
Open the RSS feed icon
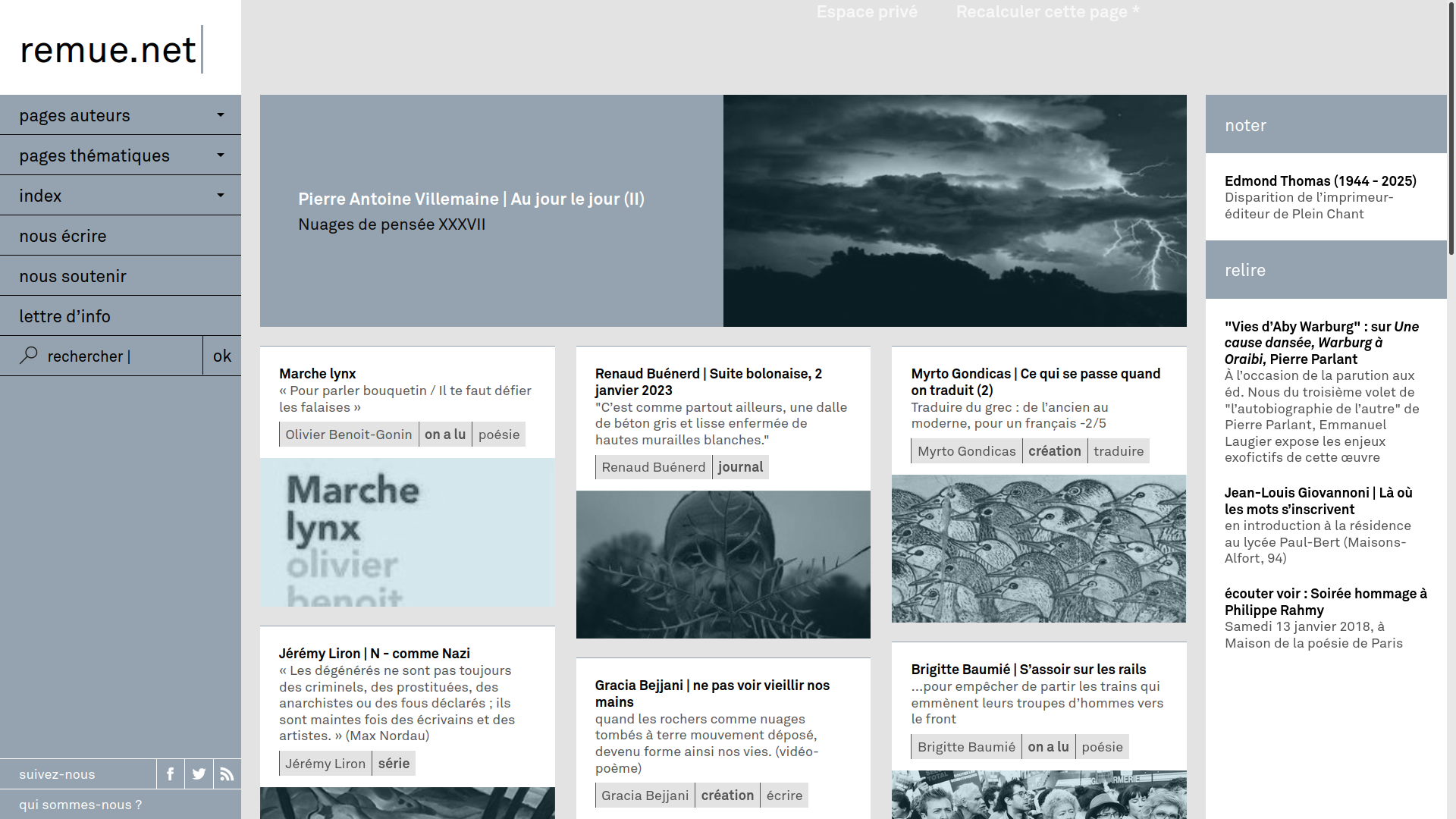point(227,774)
